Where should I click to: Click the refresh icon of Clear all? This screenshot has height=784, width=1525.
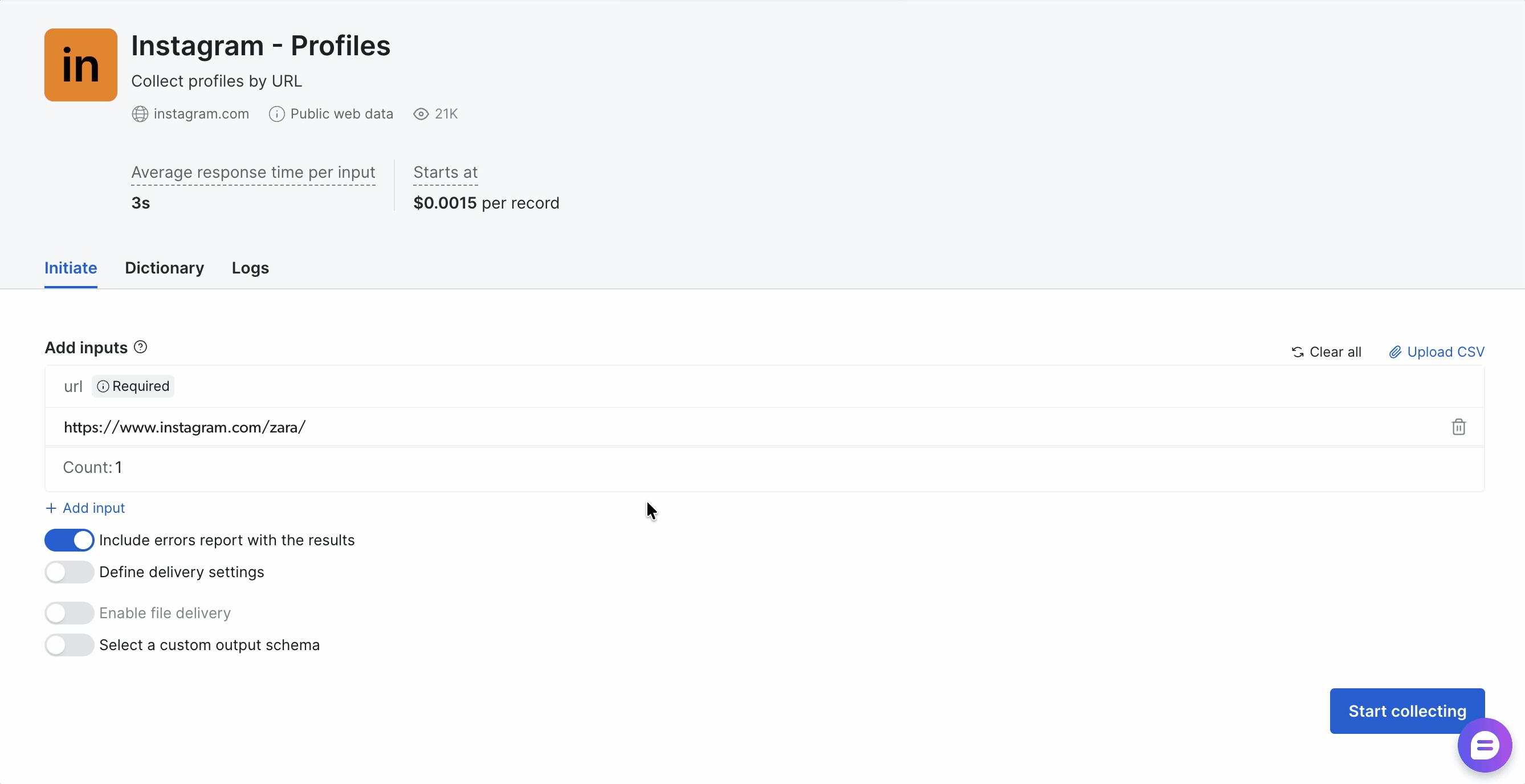[x=1298, y=352]
